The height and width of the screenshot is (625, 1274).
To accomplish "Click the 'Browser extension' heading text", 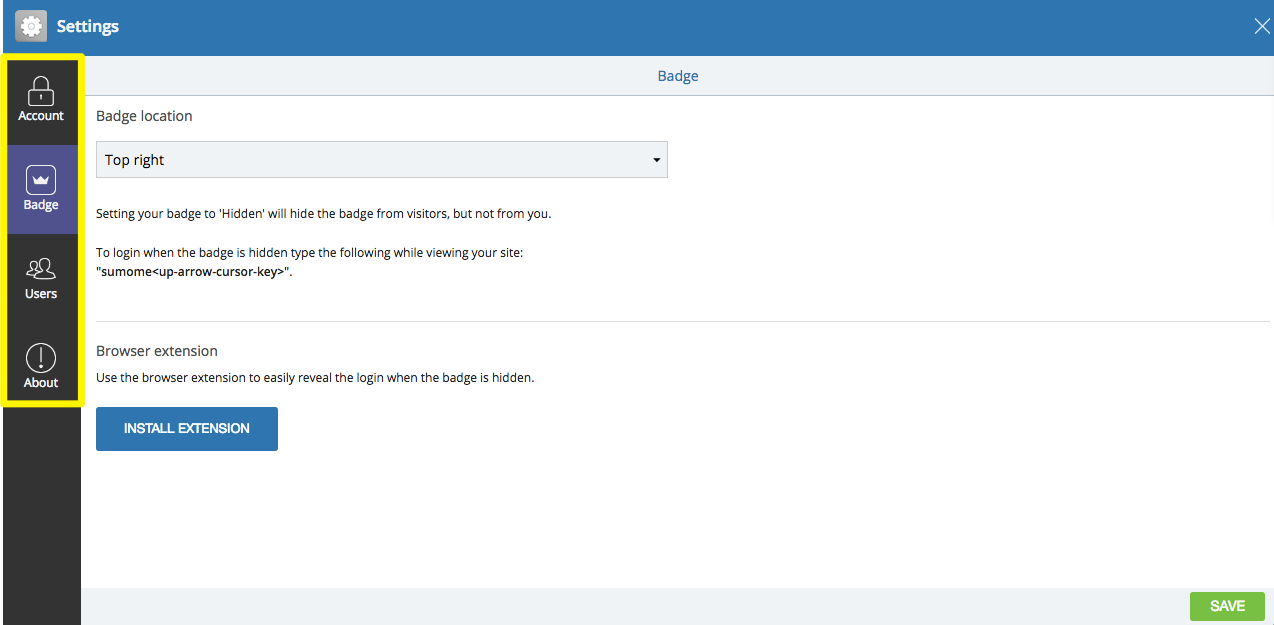I will pos(157,351).
